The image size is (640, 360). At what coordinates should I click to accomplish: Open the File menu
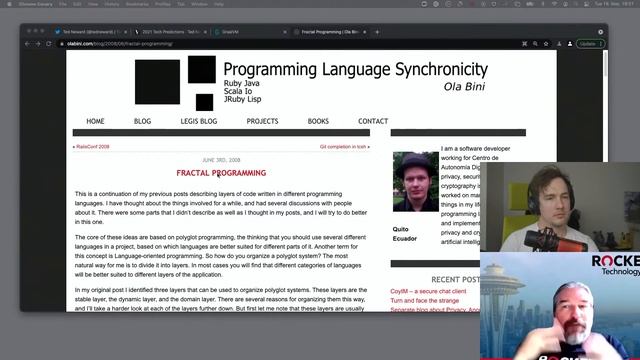pyautogui.click(x=63, y=4)
